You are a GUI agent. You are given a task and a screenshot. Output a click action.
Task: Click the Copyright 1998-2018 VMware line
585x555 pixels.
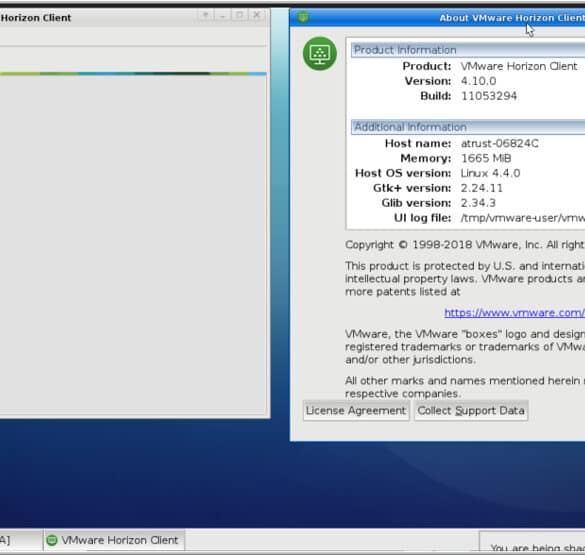click(x=465, y=245)
